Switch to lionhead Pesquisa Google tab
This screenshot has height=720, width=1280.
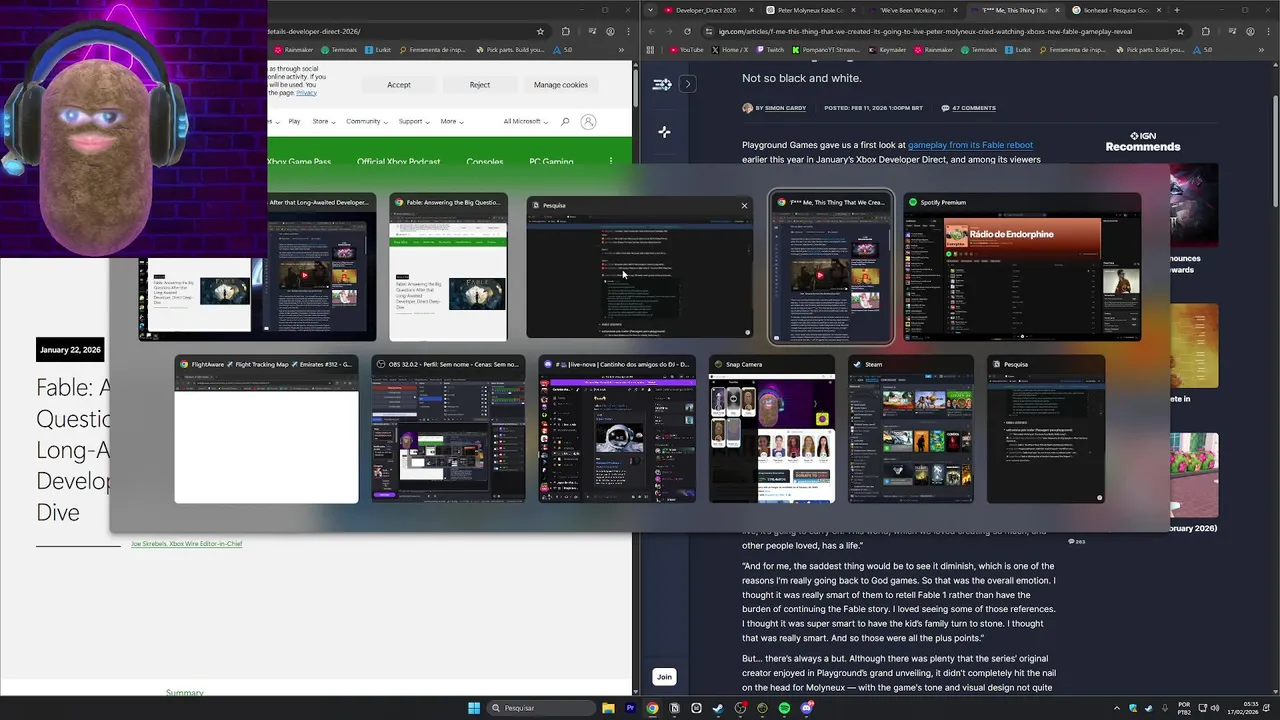[x=1116, y=10]
